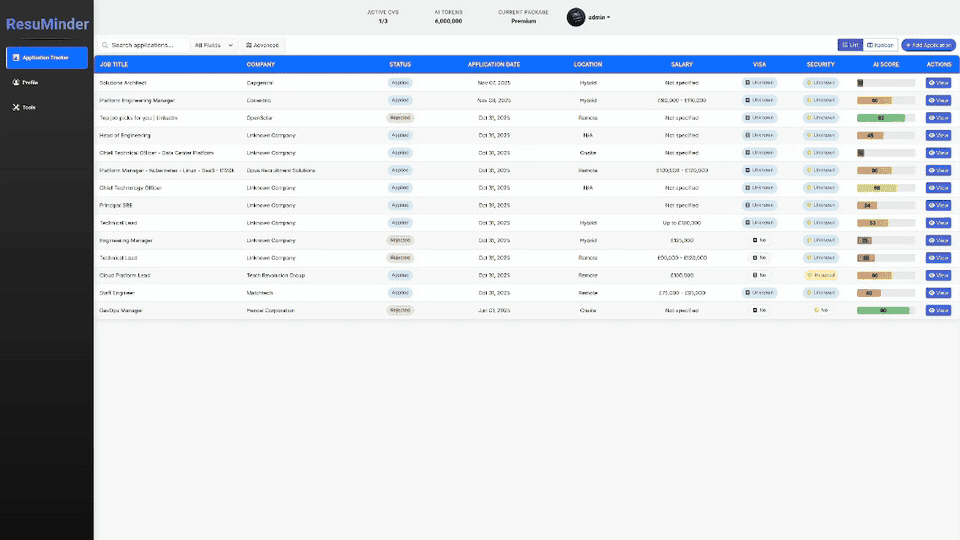Viewport: 960px width, 540px height.
Task: Click the search magnifier icon
Action: [105, 45]
